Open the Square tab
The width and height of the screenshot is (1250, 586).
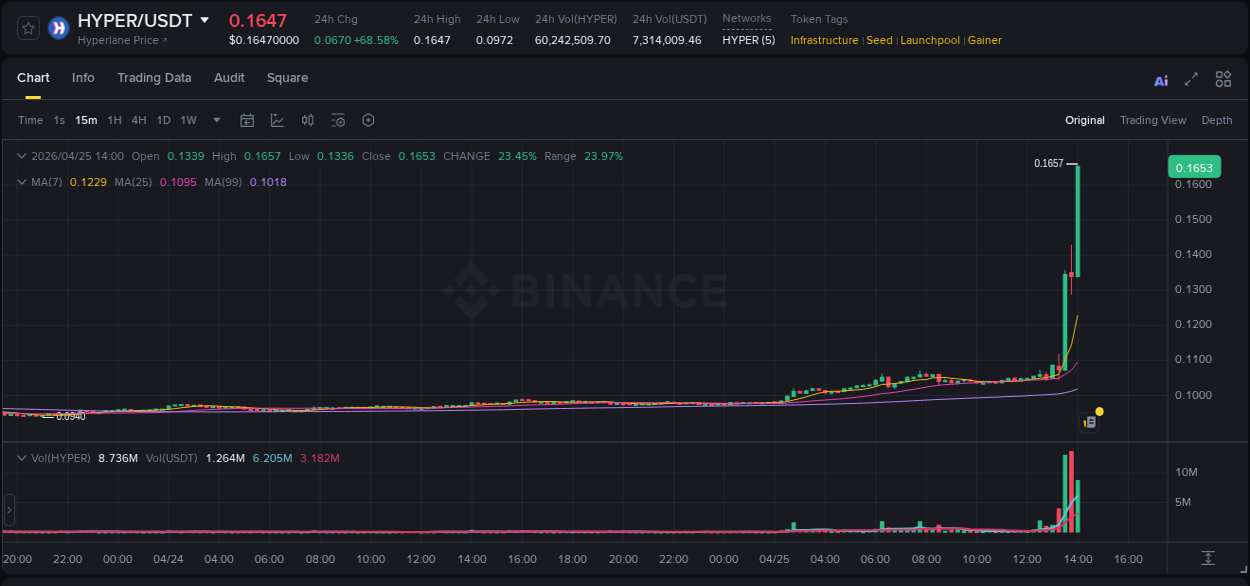coord(287,78)
